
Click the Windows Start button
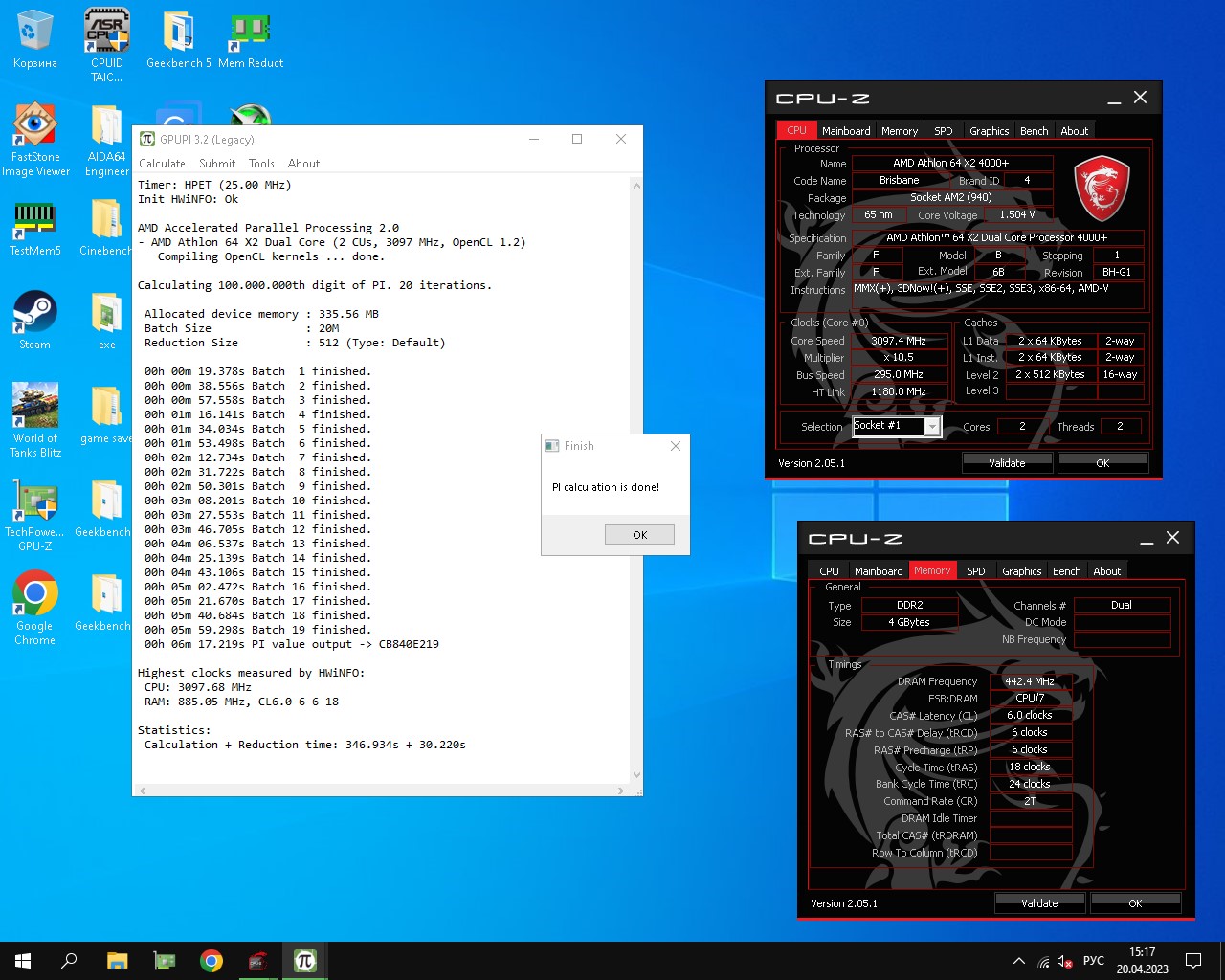pyautogui.click(x=23, y=961)
